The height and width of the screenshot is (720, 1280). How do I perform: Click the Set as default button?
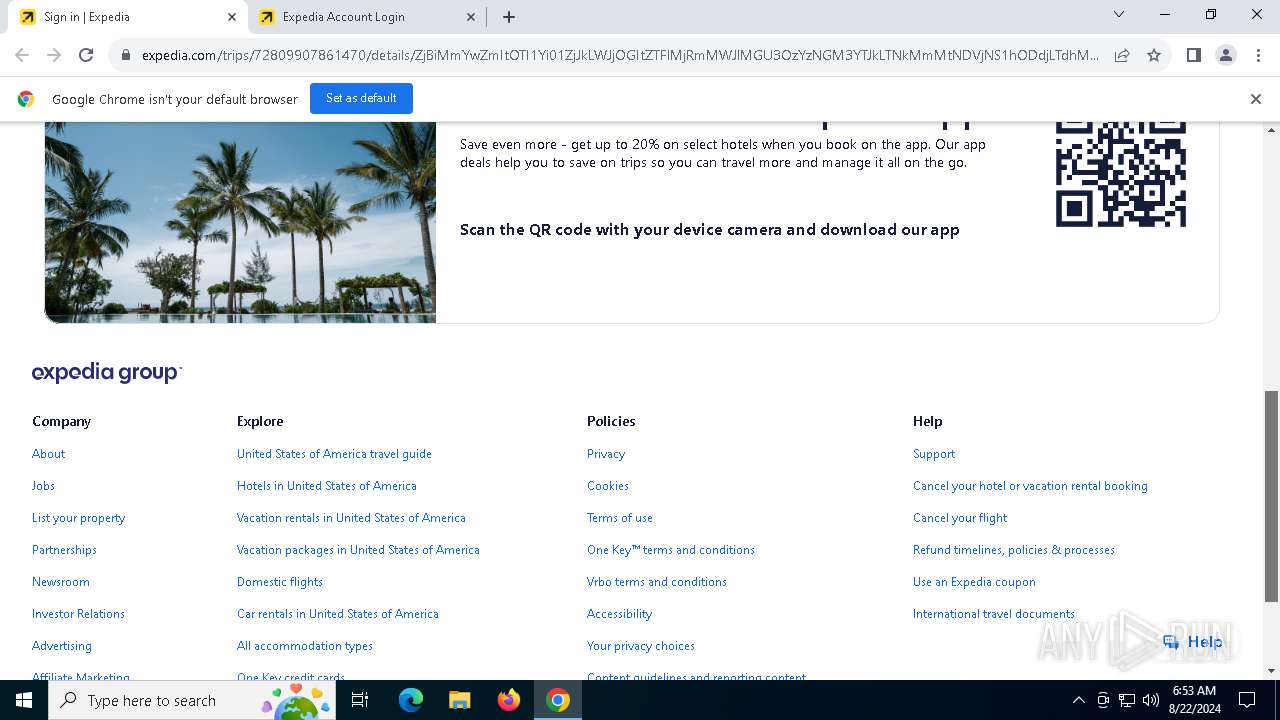pos(361,98)
